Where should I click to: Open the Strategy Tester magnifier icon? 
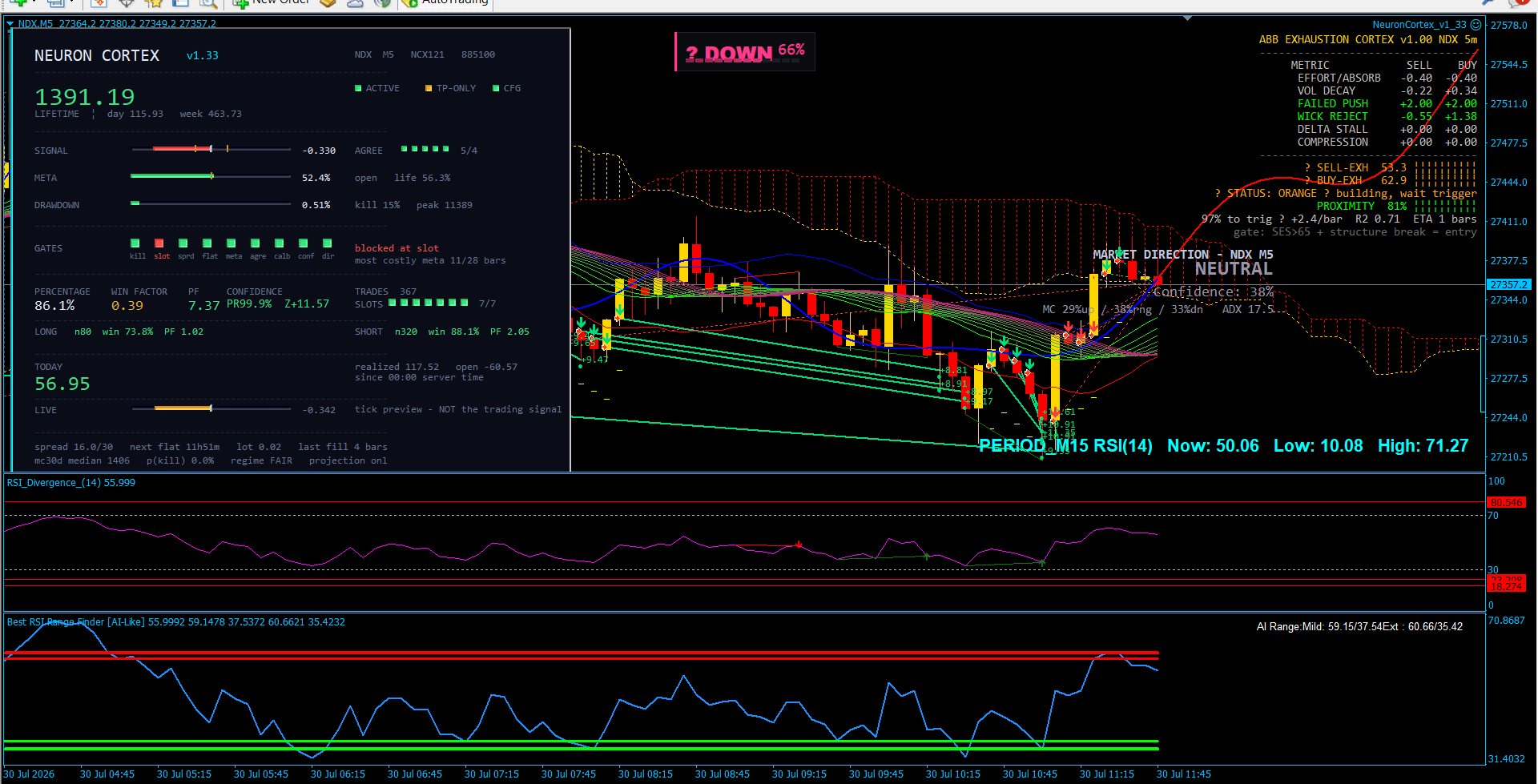(208, 2)
